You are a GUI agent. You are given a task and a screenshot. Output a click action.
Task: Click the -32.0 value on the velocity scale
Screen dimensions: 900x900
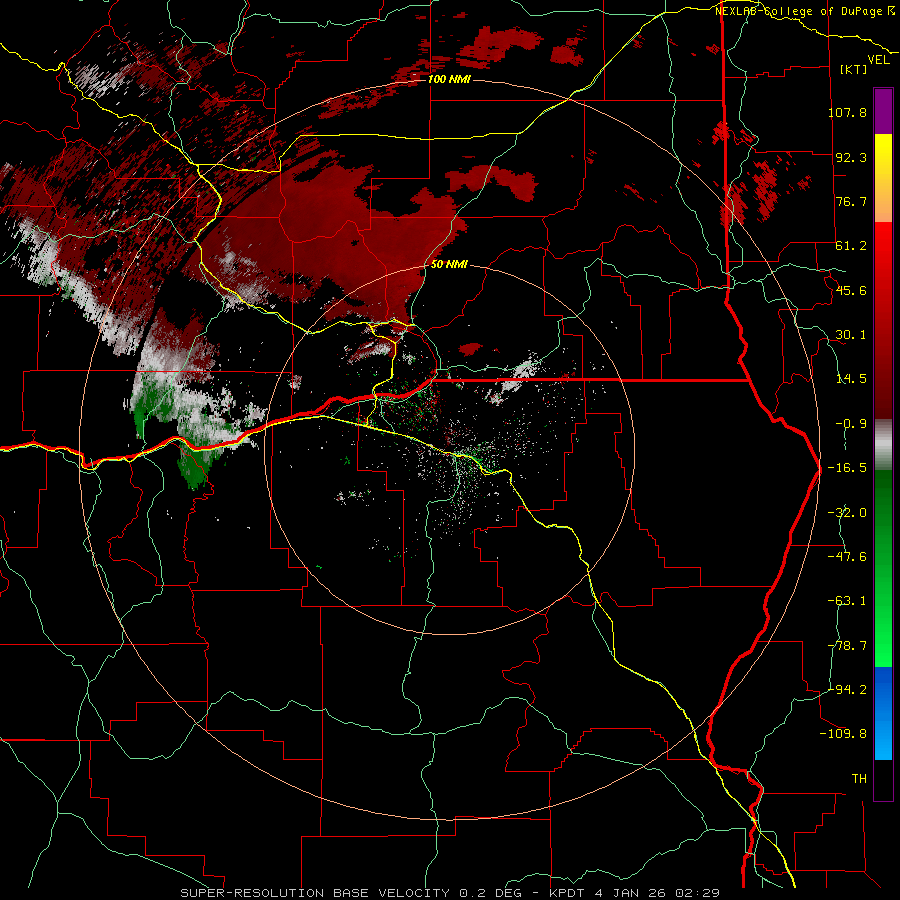847,512
